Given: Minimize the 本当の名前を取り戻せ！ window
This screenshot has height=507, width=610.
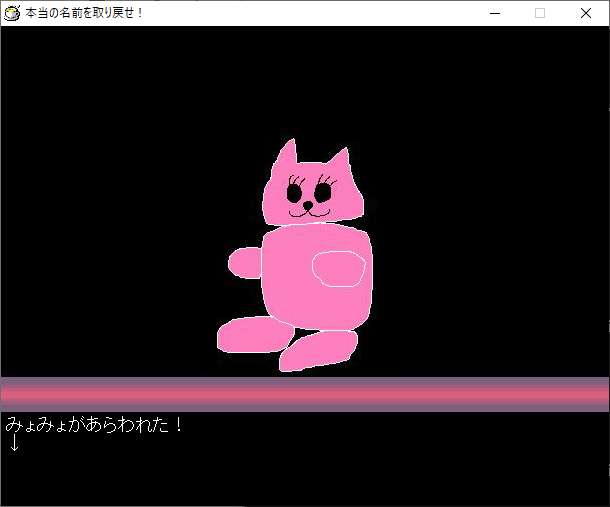Looking at the screenshot, I should point(495,13).
